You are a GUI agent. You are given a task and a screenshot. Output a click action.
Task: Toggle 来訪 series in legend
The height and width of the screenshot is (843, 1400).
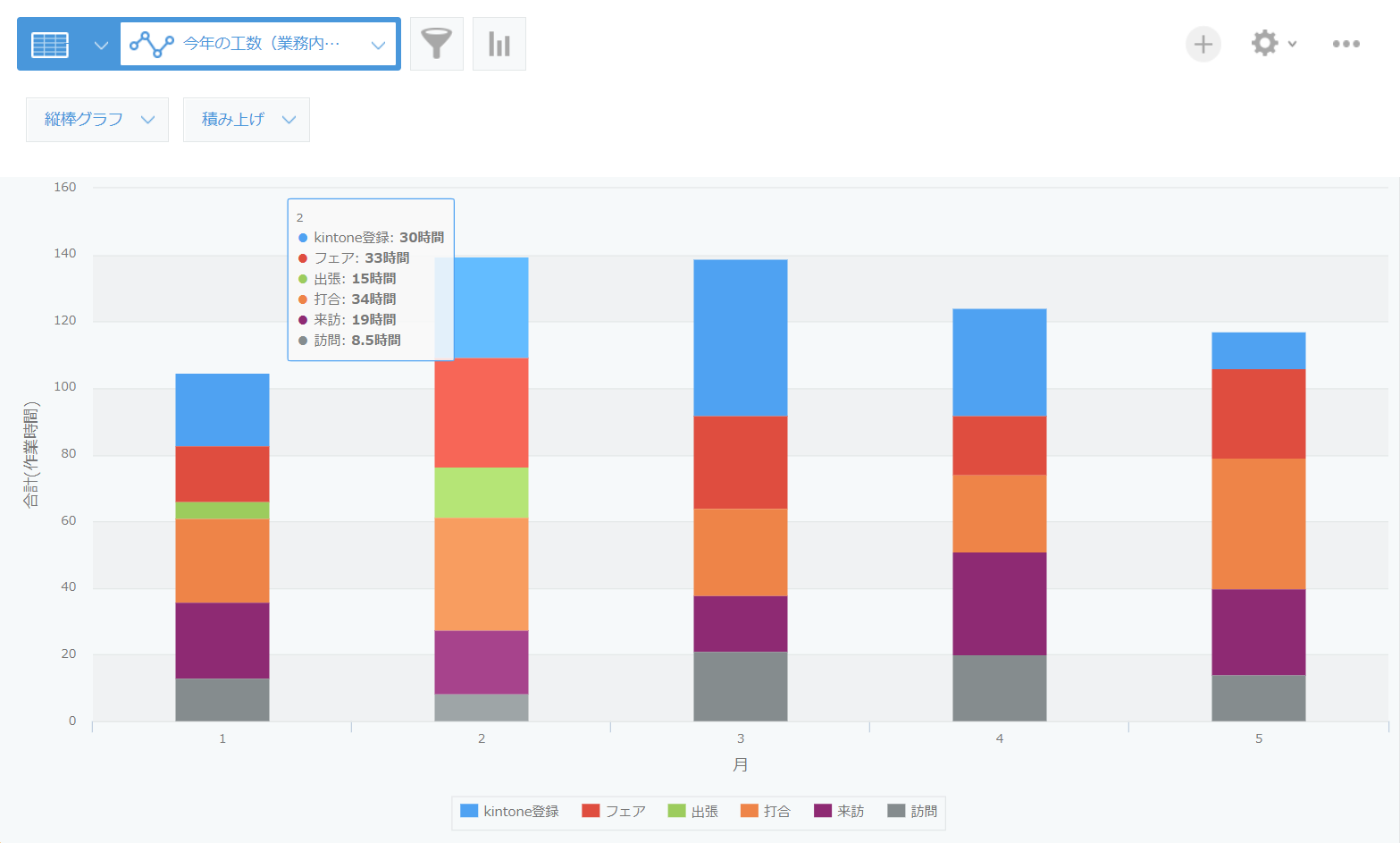(x=839, y=811)
